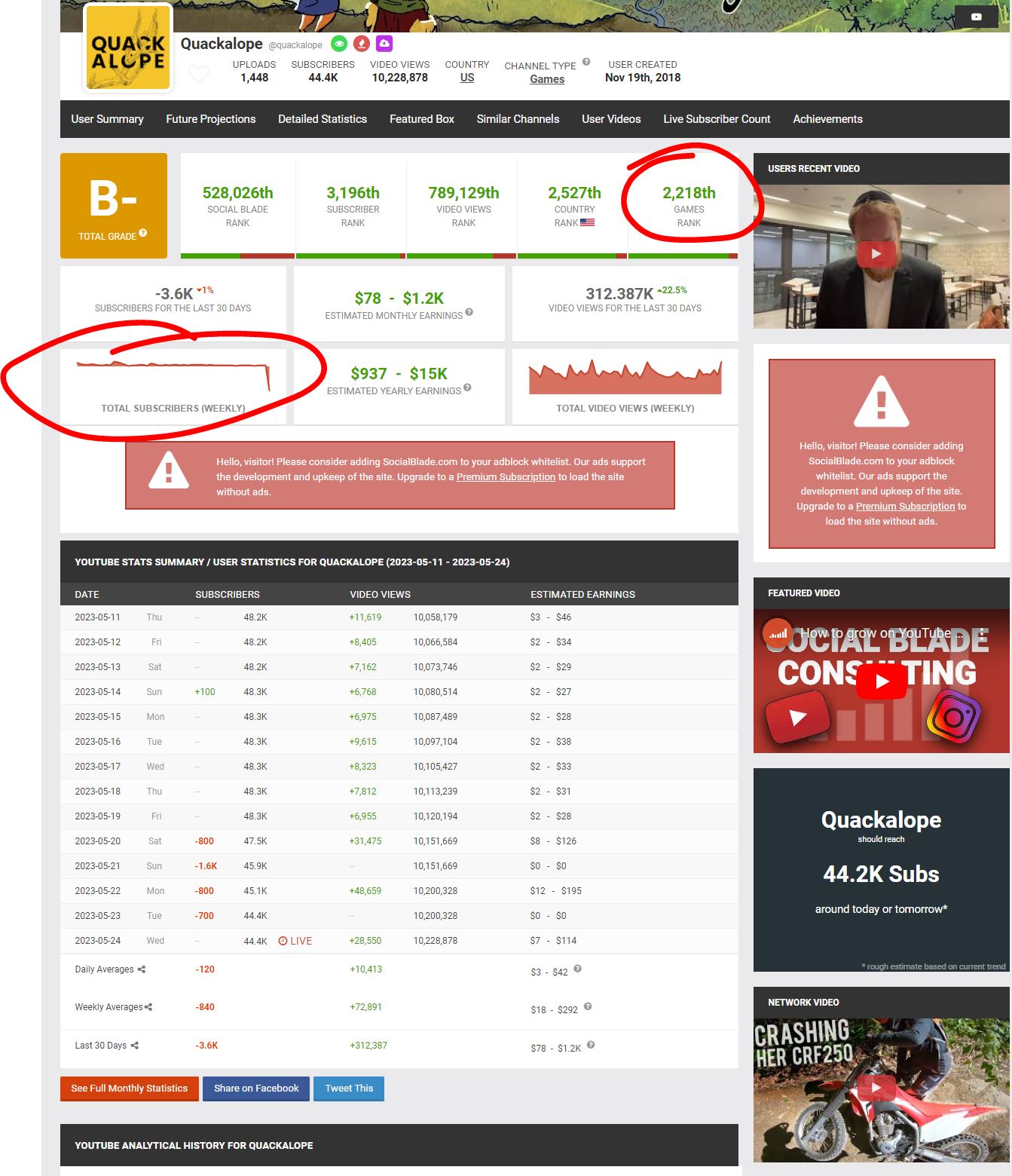
Task: Go to the Featured Box tab
Action: pos(422,119)
